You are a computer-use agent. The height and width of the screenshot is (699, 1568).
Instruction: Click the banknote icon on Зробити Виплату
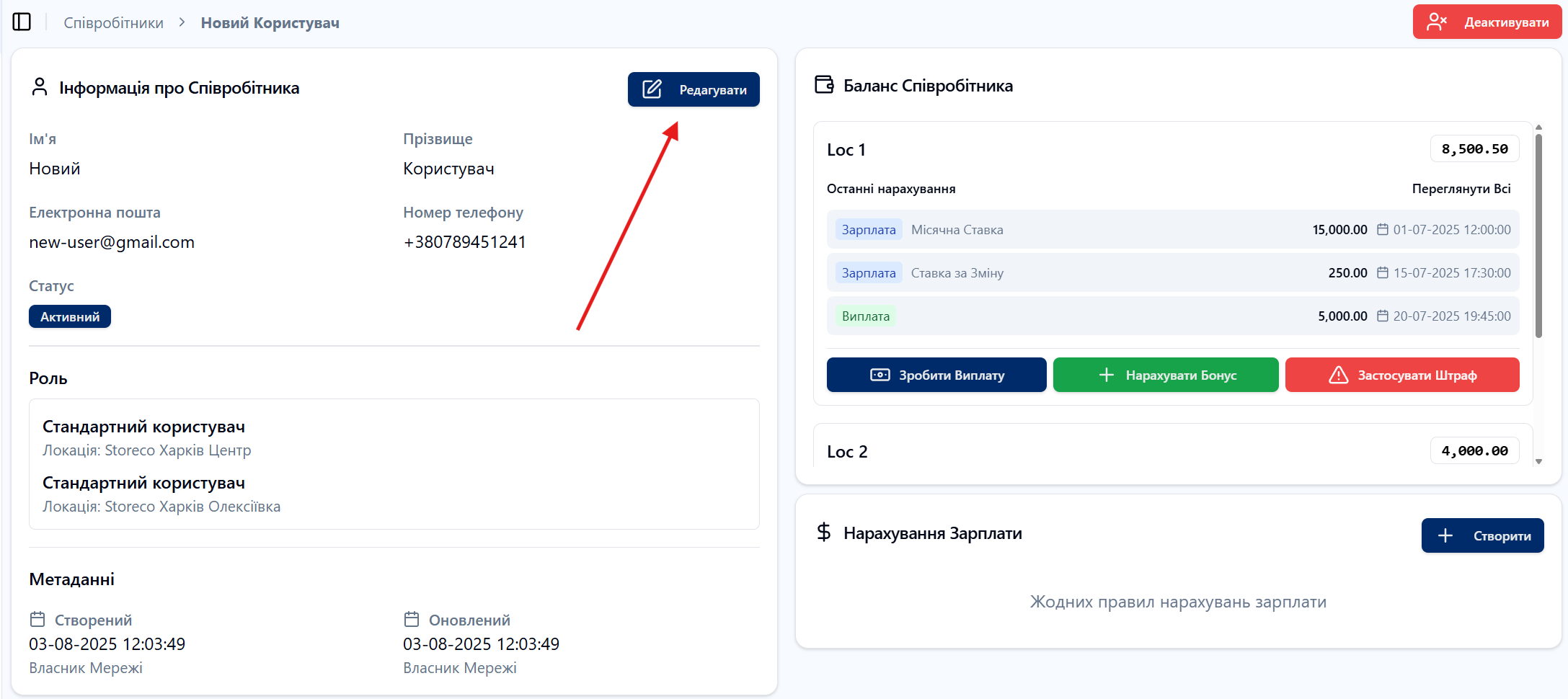pos(880,375)
